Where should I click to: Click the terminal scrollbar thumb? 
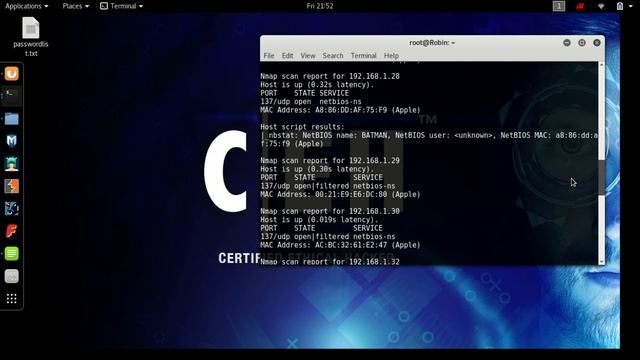pyautogui.click(x=601, y=178)
